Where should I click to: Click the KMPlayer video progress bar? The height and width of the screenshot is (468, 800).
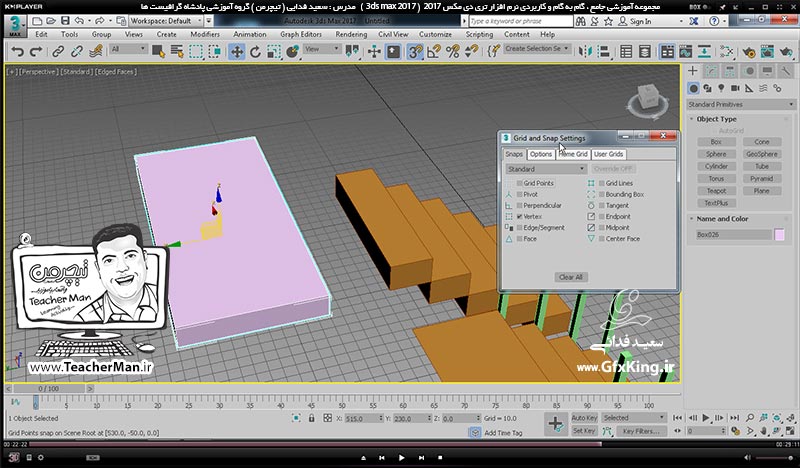click(x=402, y=445)
